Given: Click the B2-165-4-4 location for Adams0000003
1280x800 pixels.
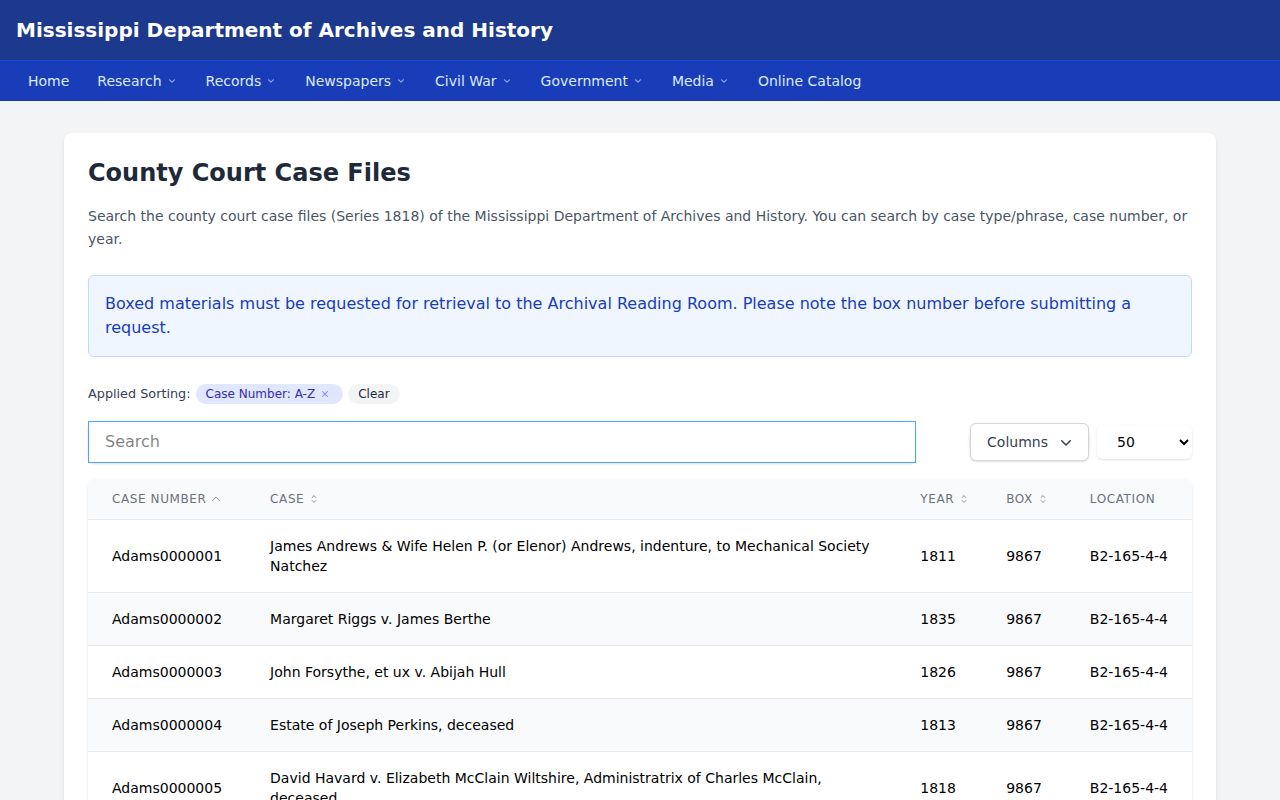Looking at the screenshot, I should (1129, 672).
